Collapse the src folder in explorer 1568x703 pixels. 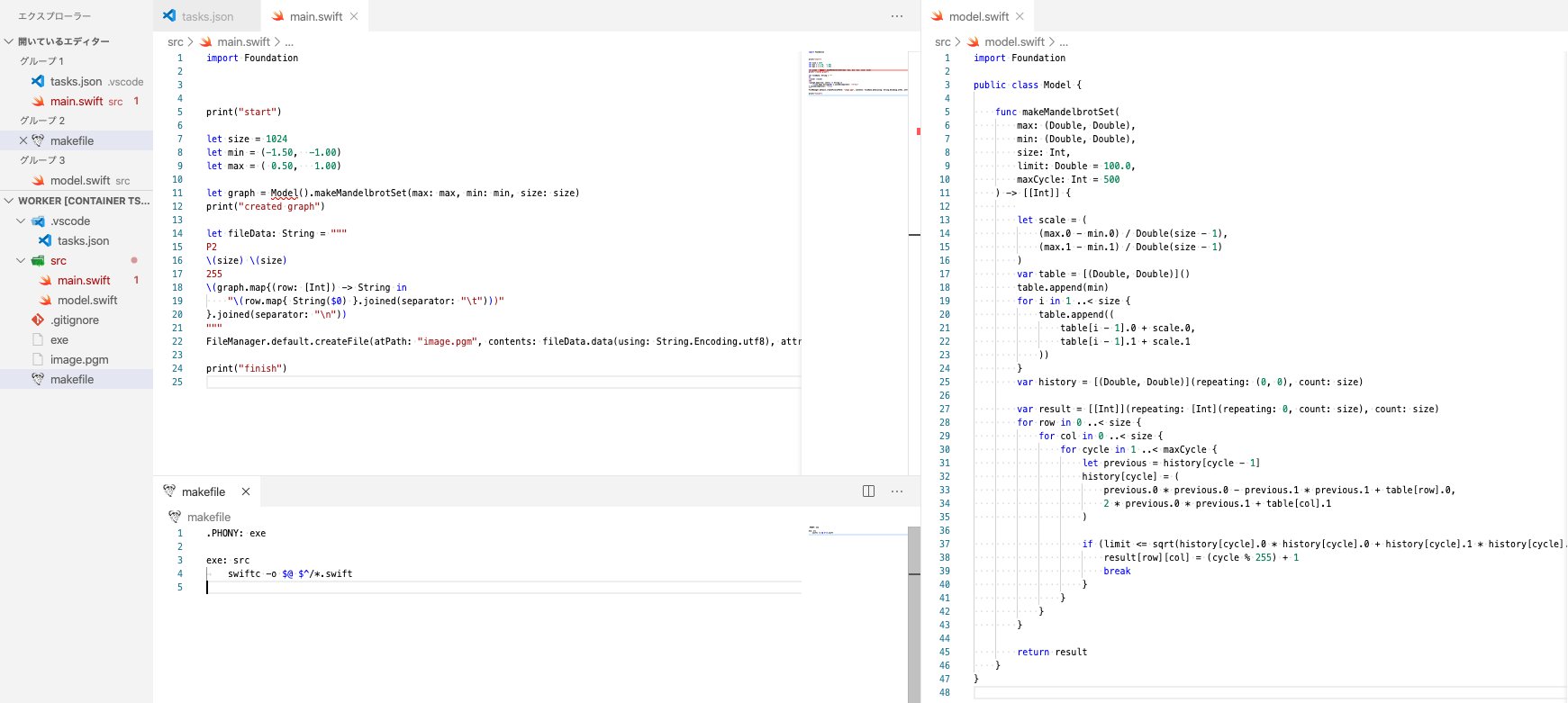click(x=21, y=260)
